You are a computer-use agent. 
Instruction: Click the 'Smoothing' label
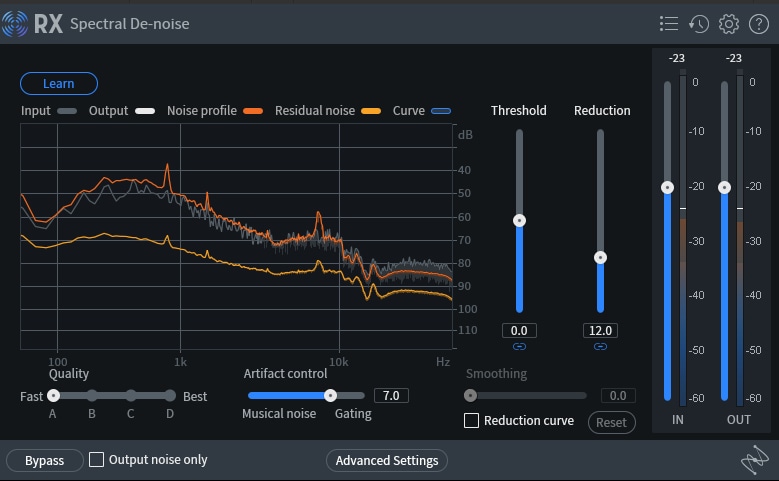[x=496, y=374]
